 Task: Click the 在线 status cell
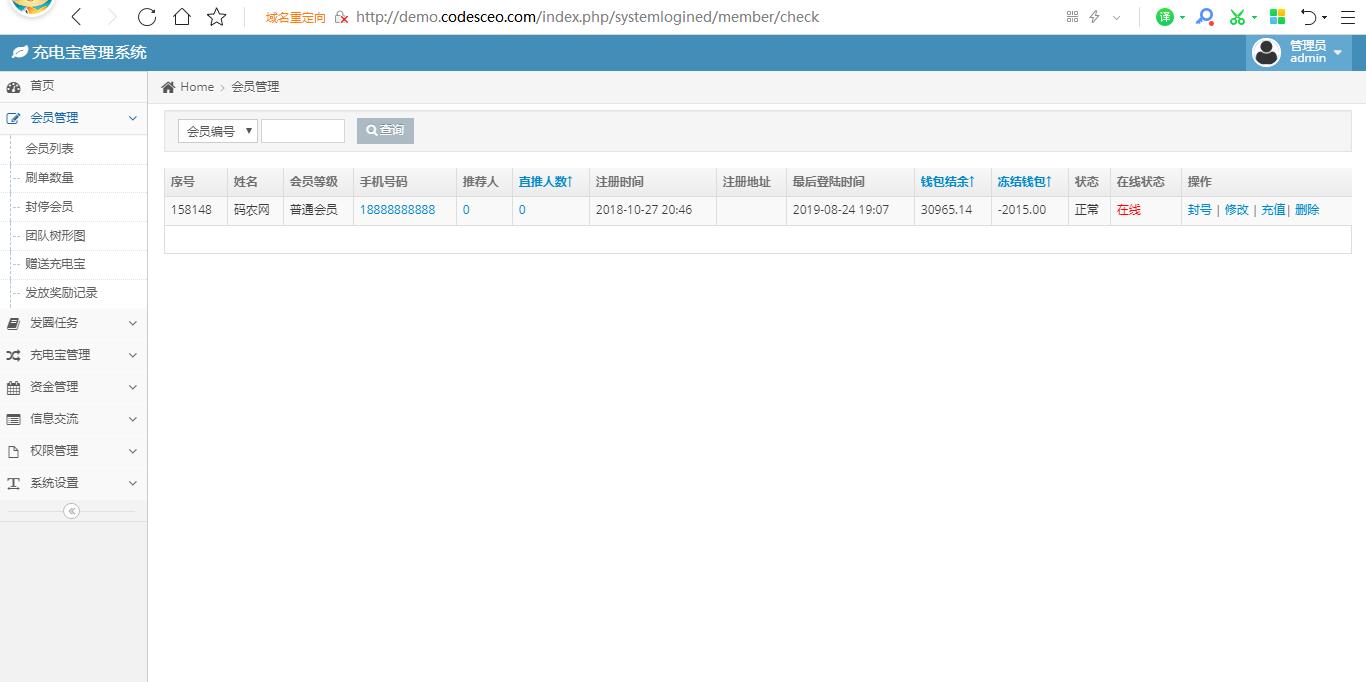(1129, 210)
